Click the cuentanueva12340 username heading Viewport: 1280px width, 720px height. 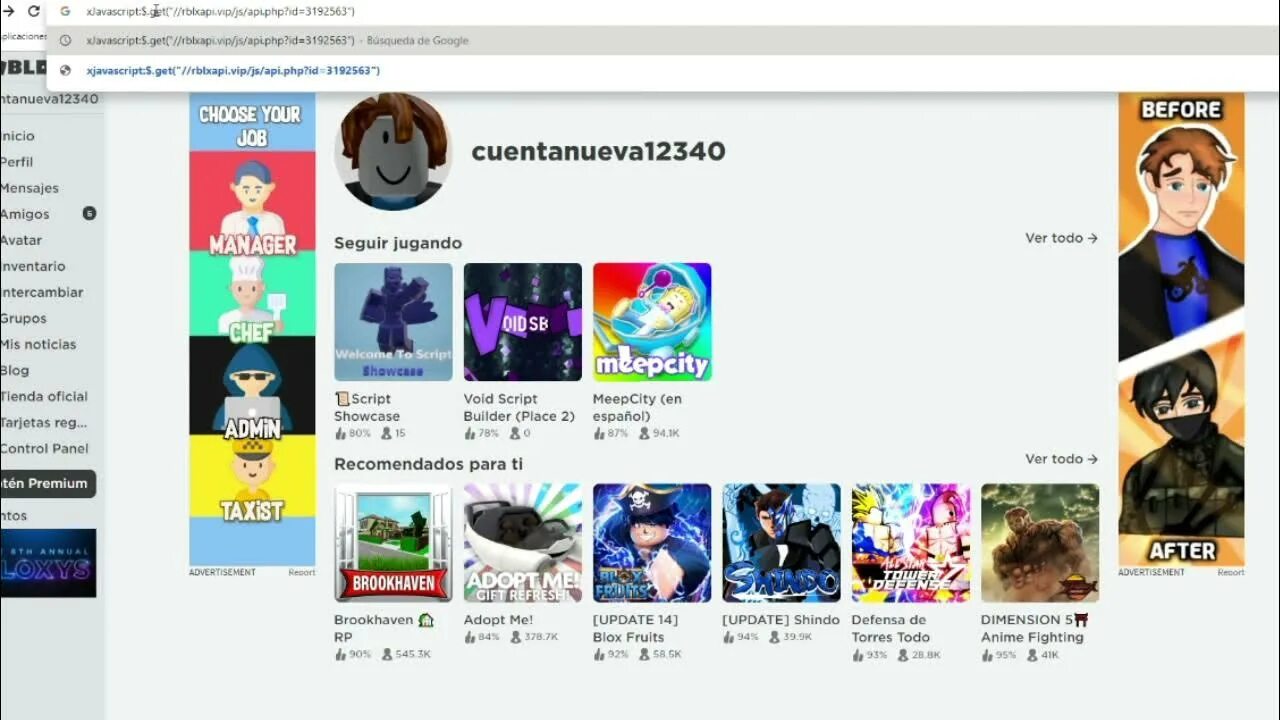click(x=598, y=151)
